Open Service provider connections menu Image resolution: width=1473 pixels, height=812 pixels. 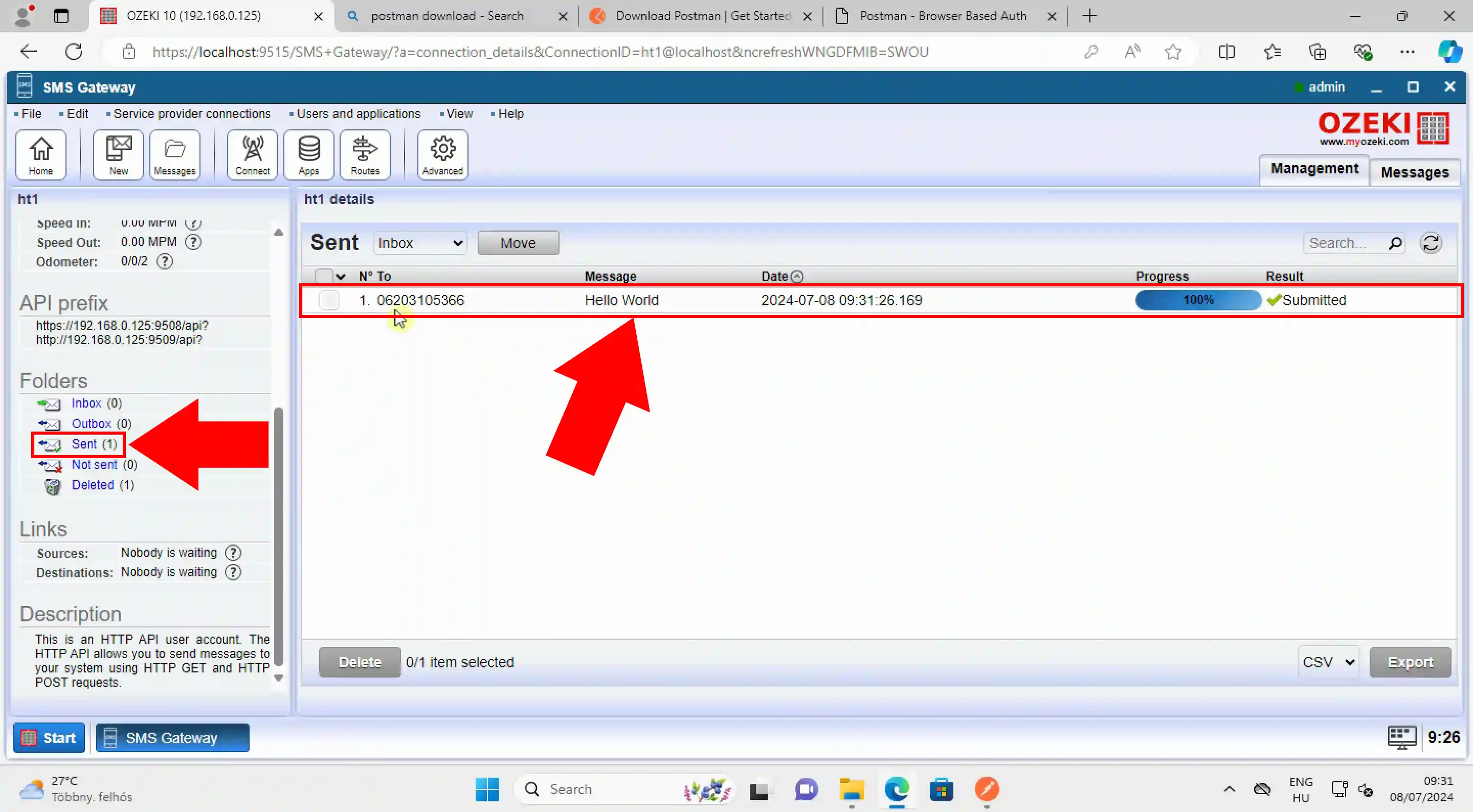click(192, 114)
